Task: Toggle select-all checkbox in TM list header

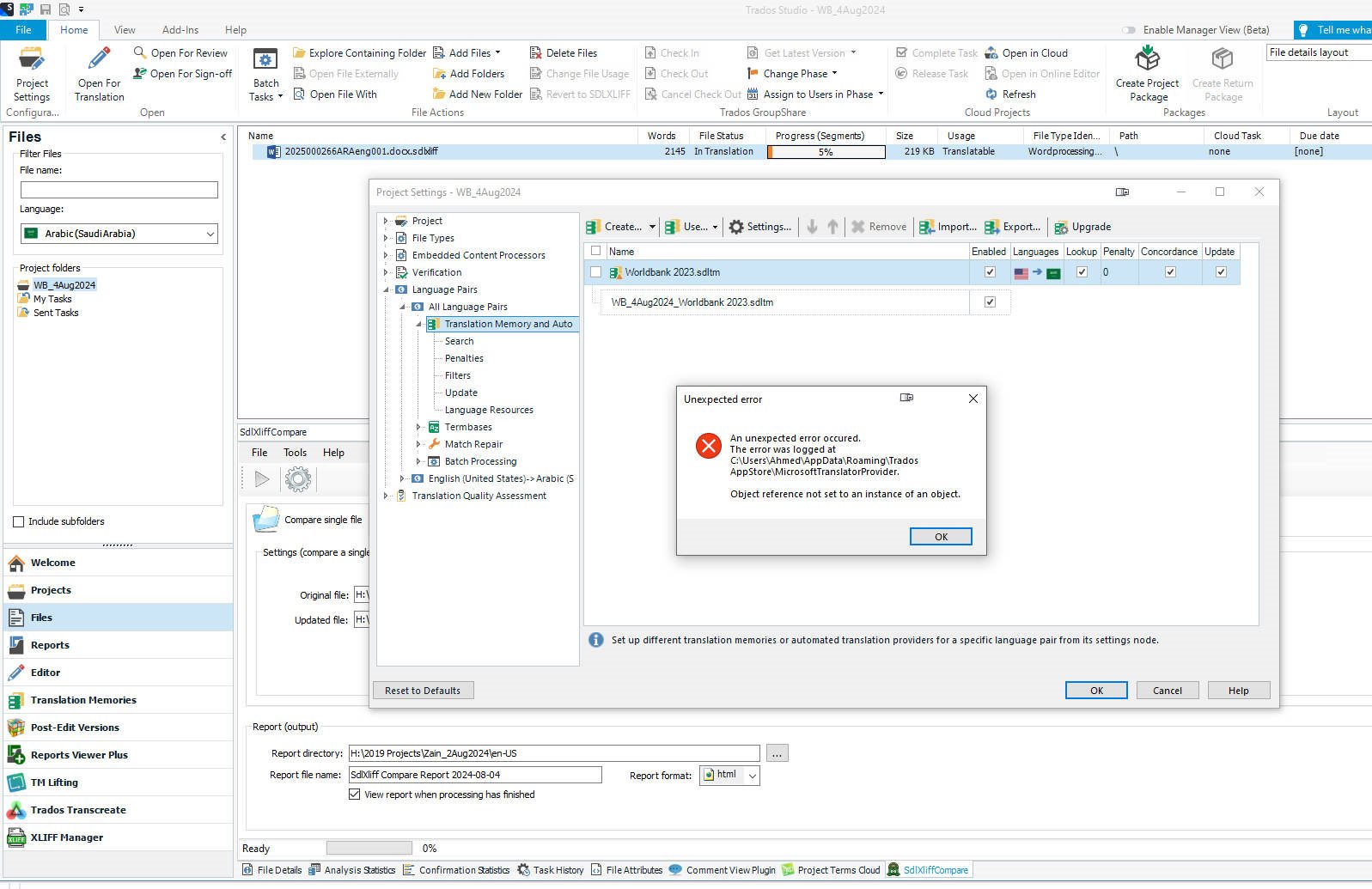Action: (595, 251)
